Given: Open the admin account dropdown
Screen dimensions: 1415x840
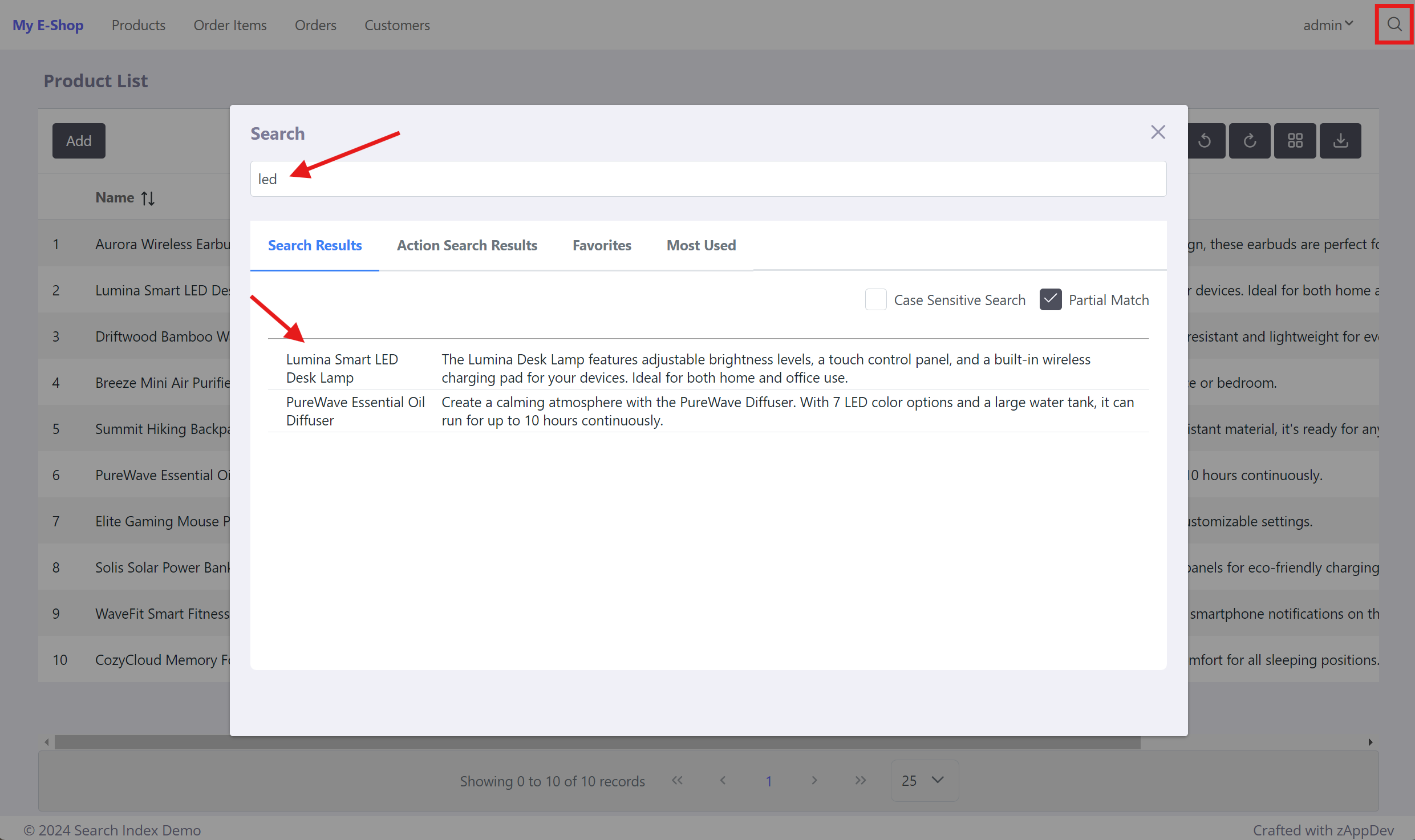Looking at the screenshot, I should pyautogui.click(x=1328, y=25).
